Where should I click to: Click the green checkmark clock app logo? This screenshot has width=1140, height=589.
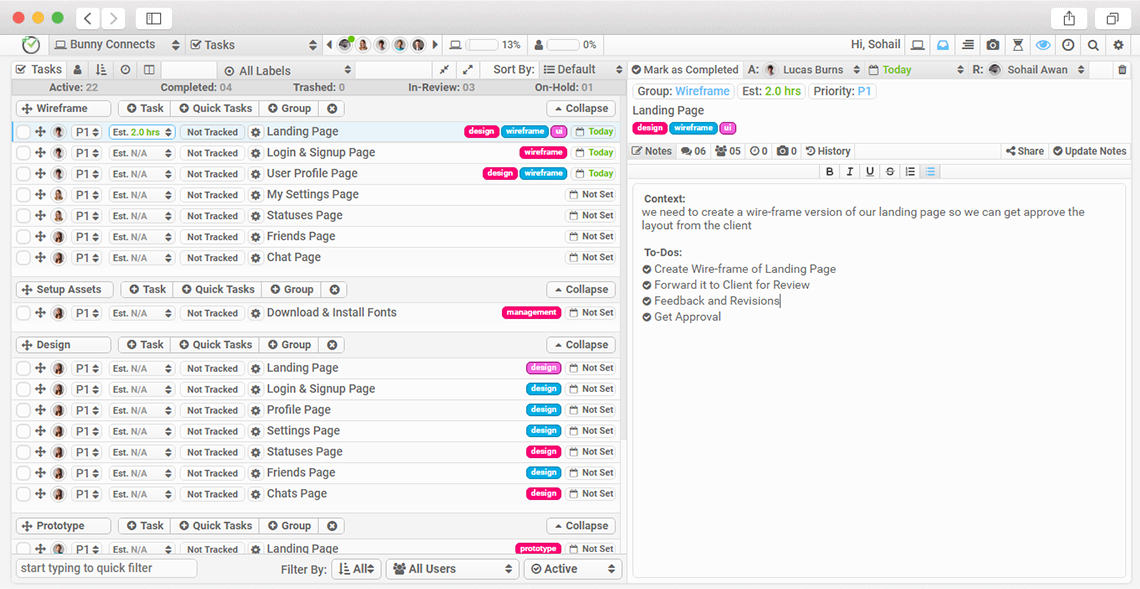(x=31, y=44)
